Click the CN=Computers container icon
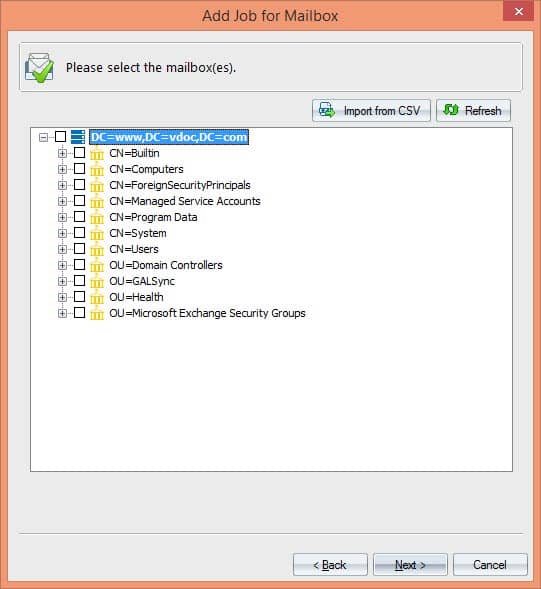 point(97,169)
